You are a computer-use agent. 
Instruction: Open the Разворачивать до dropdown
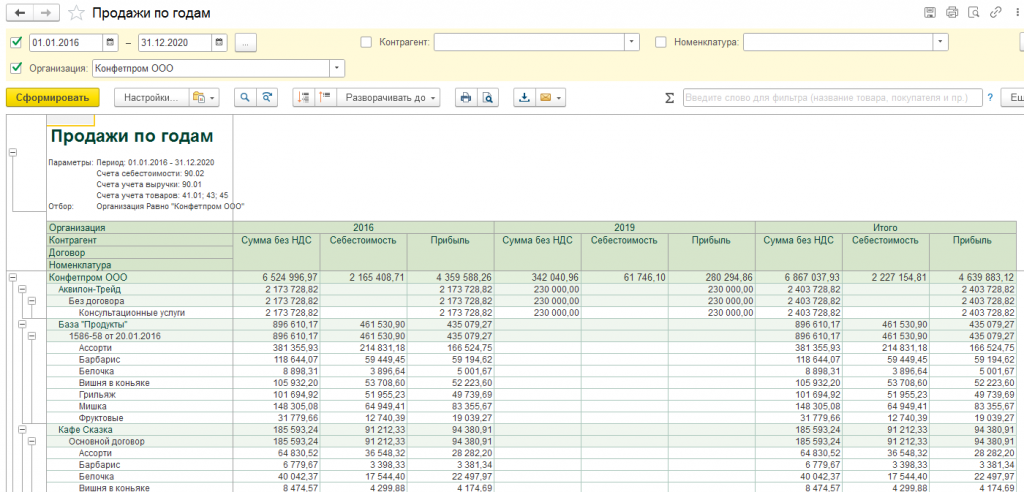pos(388,97)
